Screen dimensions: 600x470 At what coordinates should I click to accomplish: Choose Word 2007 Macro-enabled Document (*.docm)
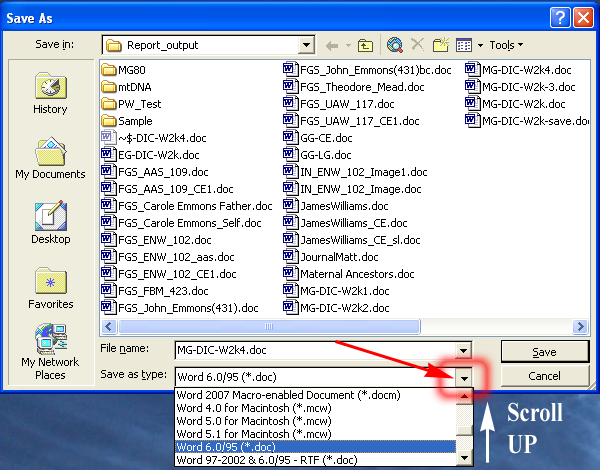[x=315, y=395]
